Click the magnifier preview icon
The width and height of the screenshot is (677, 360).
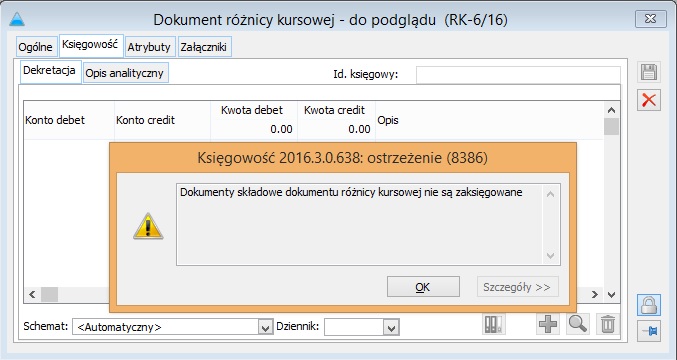point(578,324)
